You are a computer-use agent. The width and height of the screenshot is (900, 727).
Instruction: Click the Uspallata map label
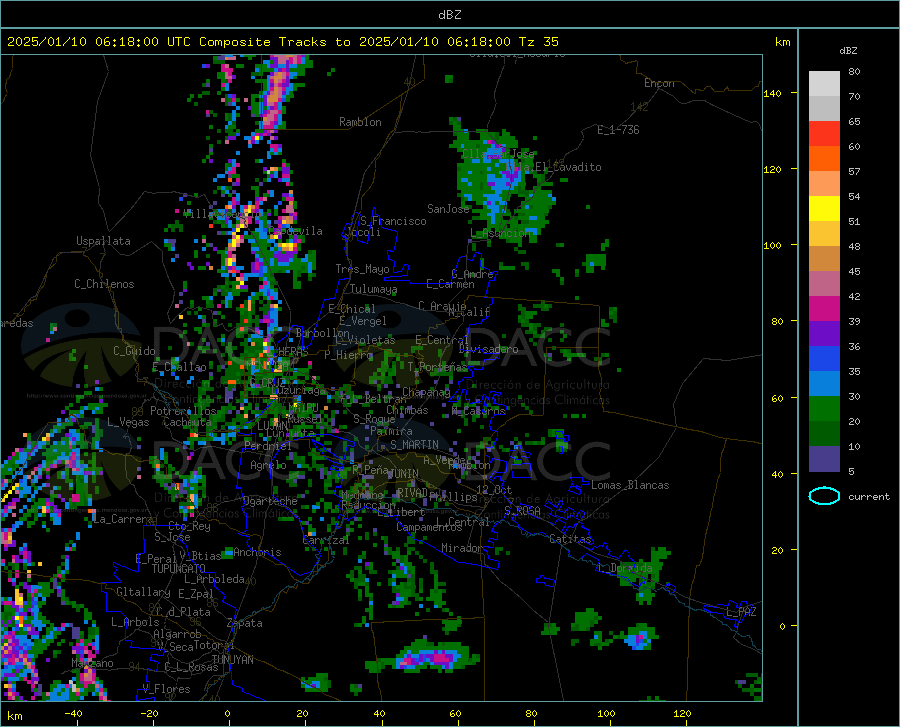pyautogui.click(x=103, y=241)
